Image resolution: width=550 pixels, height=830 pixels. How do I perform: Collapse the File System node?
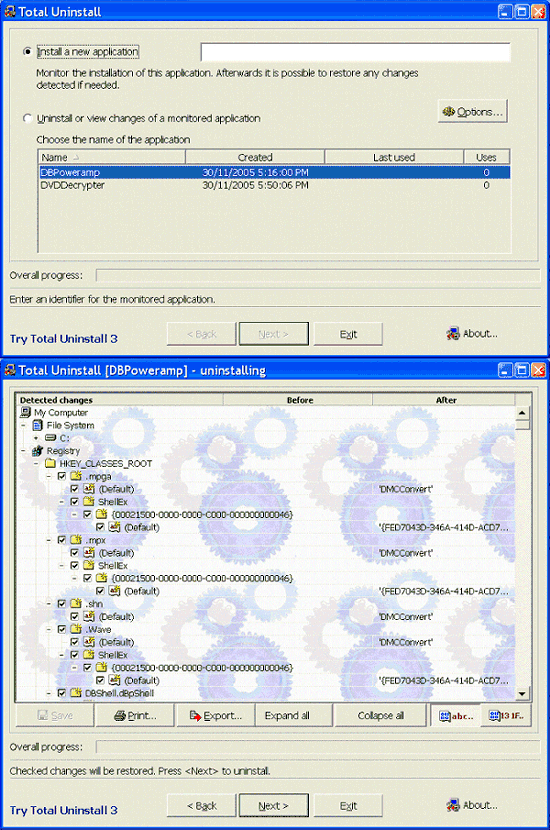tap(23, 425)
